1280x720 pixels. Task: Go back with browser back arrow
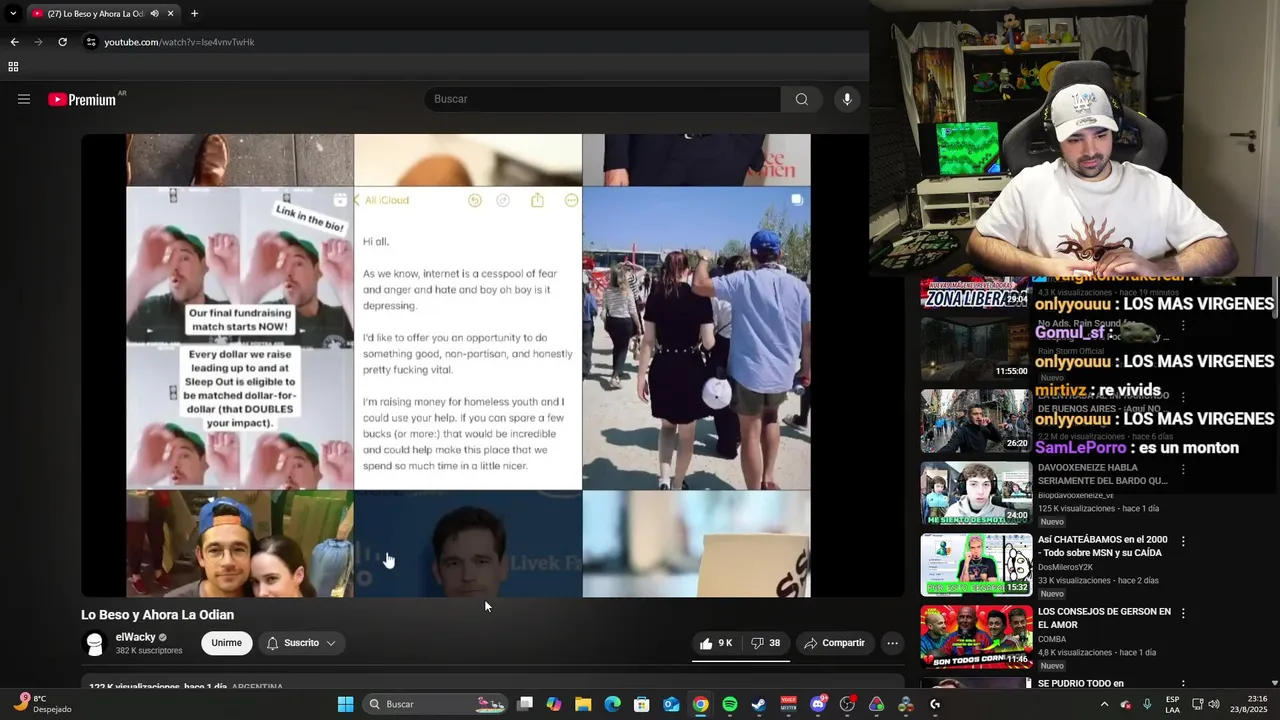14,42
